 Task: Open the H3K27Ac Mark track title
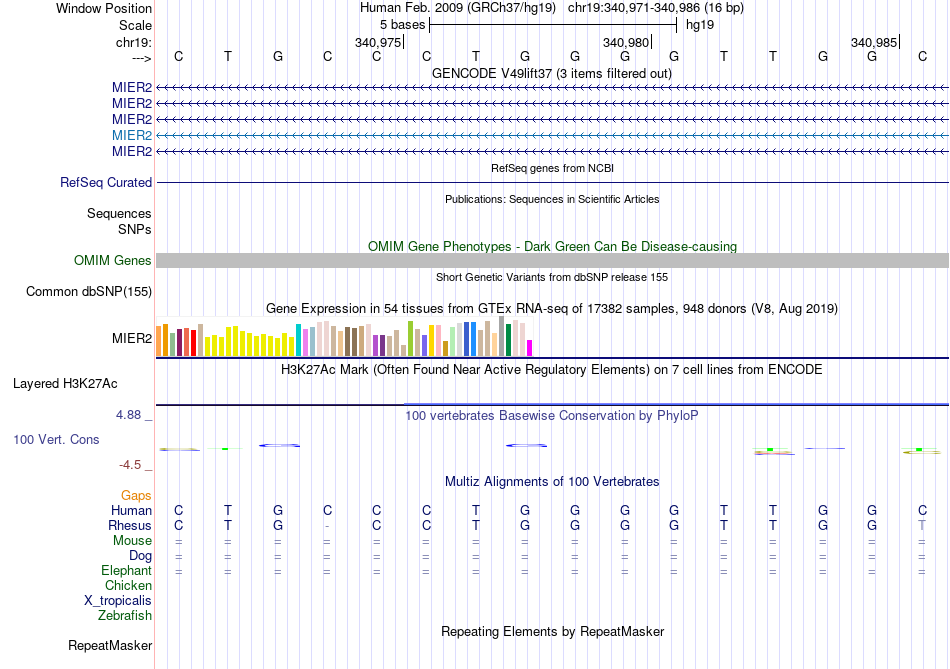click(552, 370)
